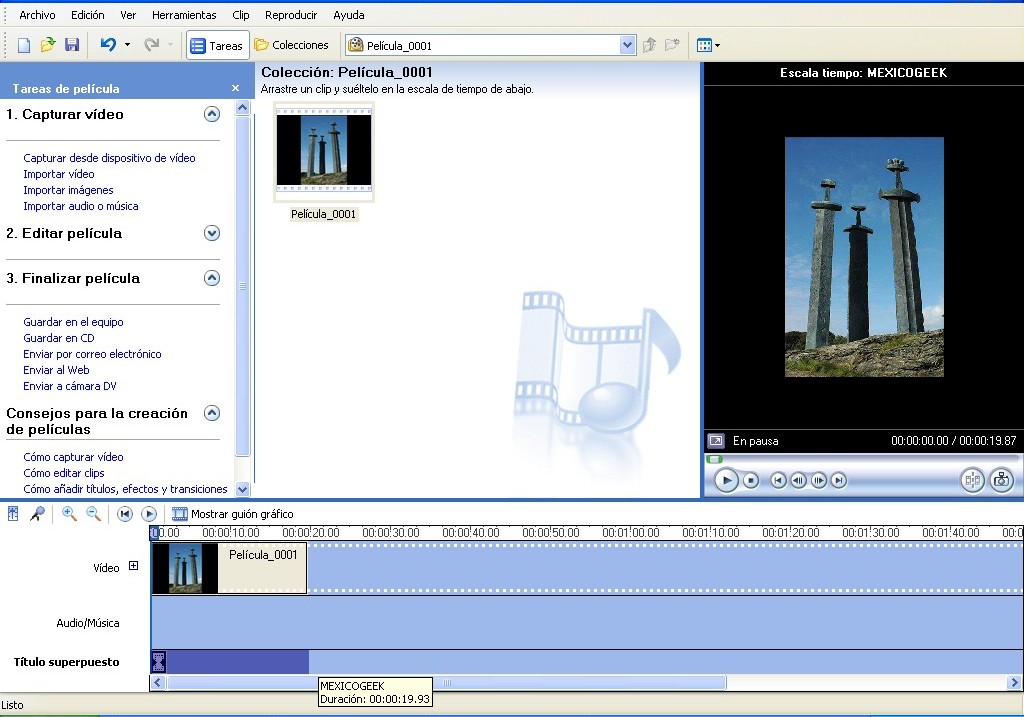This screenshot has height=717, width=1024.
Task: Close the Tareas de película pane
Action: point(236,88)
